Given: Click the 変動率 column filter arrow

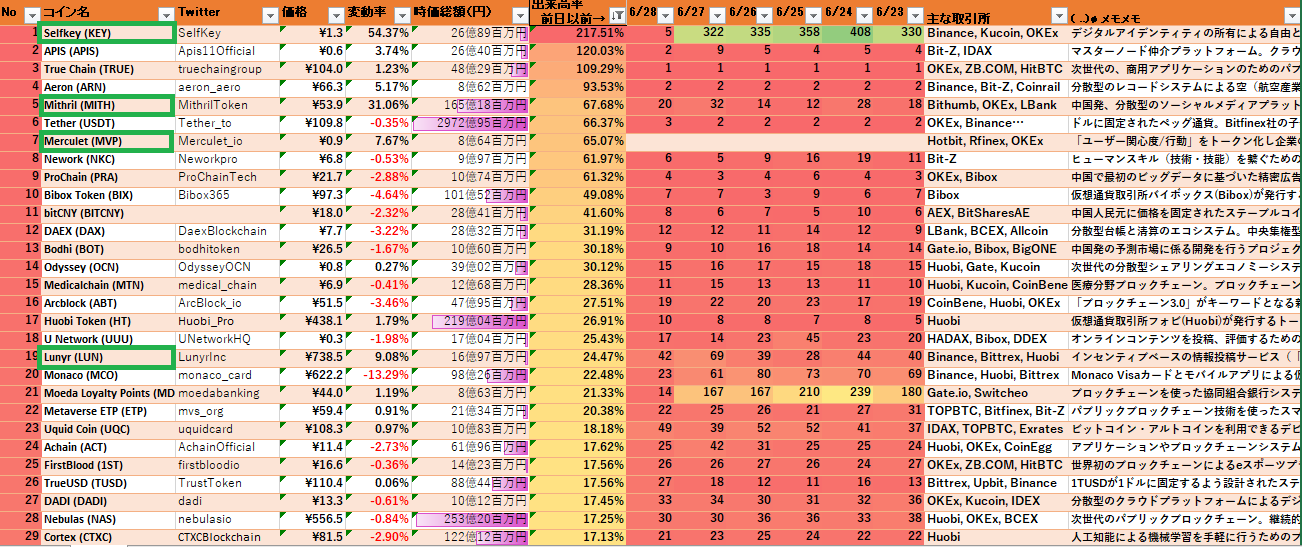Looking at the screenshot, I should (400, 15).
